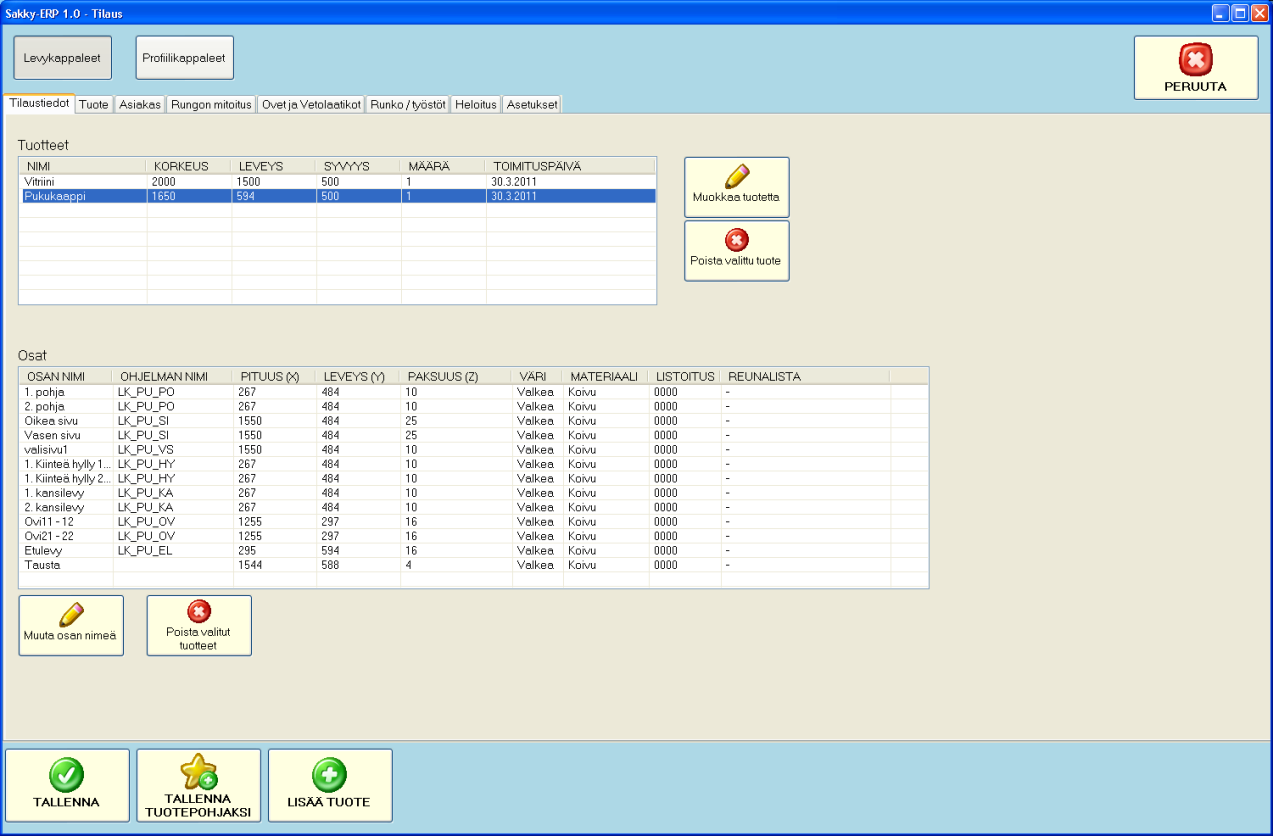Select the Profiilikappaleet button
This screenshot has width=1273, height=836.
coord(184,58)
